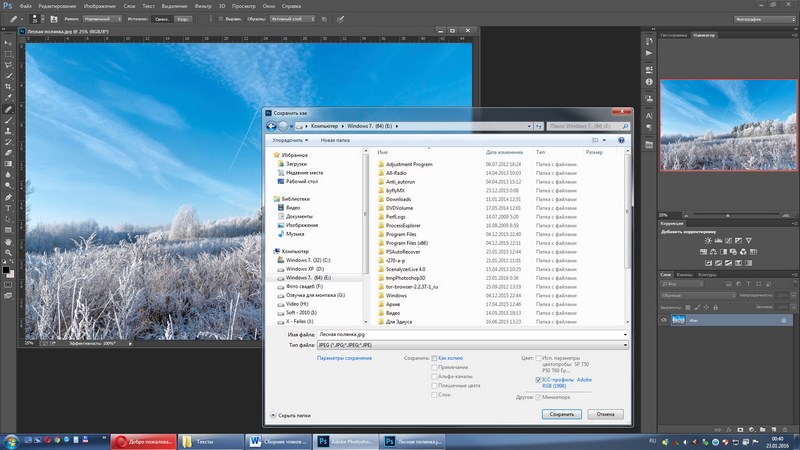The width and height of the screenshot is (800, 450).
Task: Click 'Новая папка' in Save dialog
Action: (335, 140)
